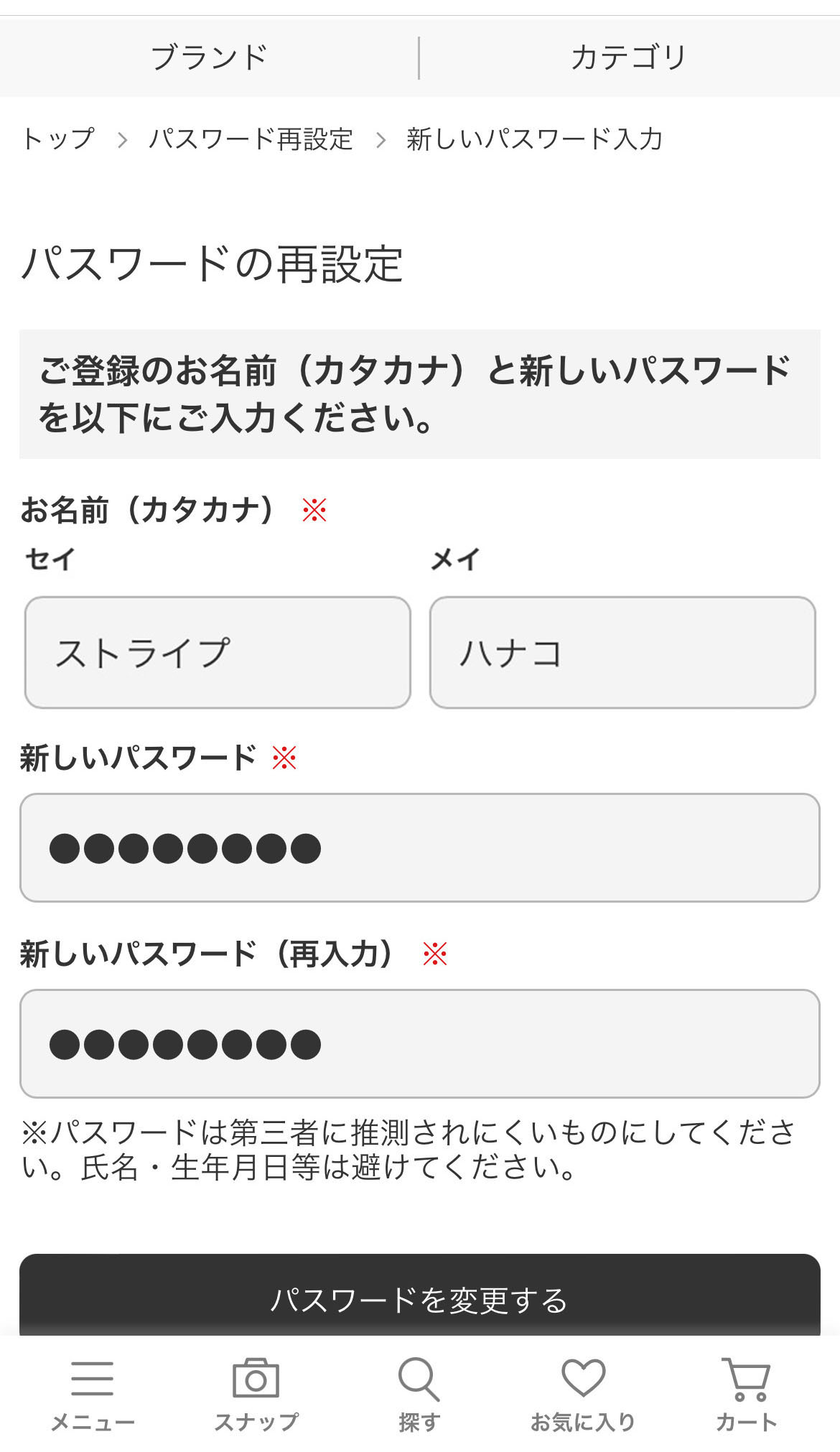Tap the お気に入り label in bottom bar

click(583, 1422)
